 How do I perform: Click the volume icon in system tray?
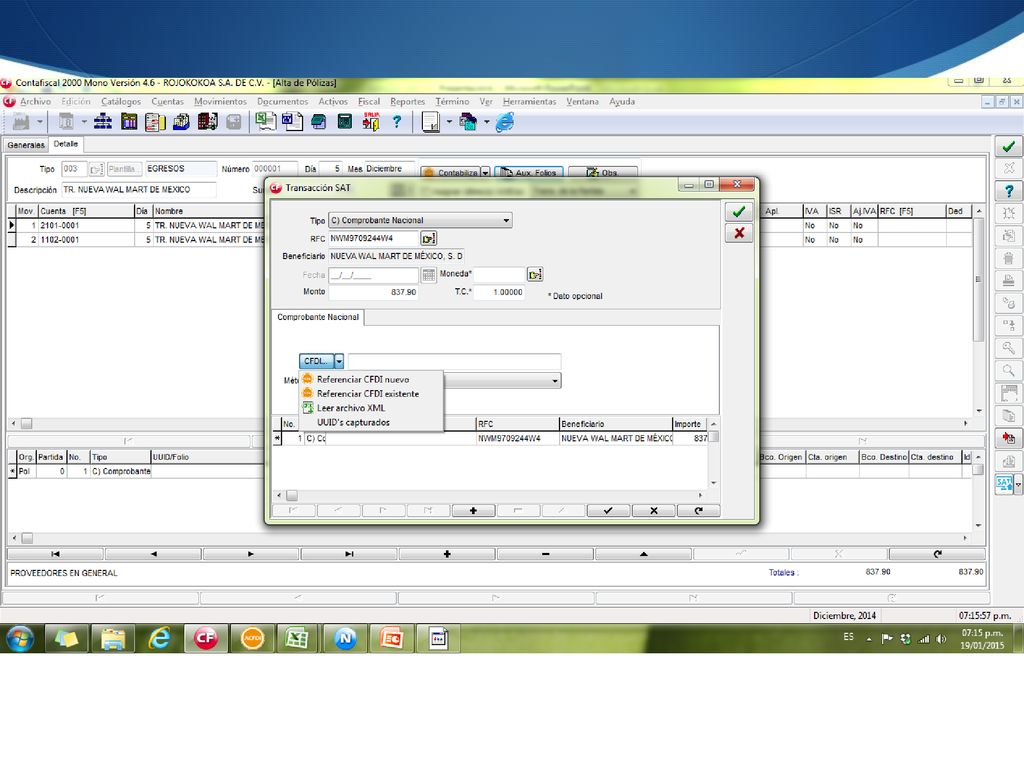(x=941, y=639)
